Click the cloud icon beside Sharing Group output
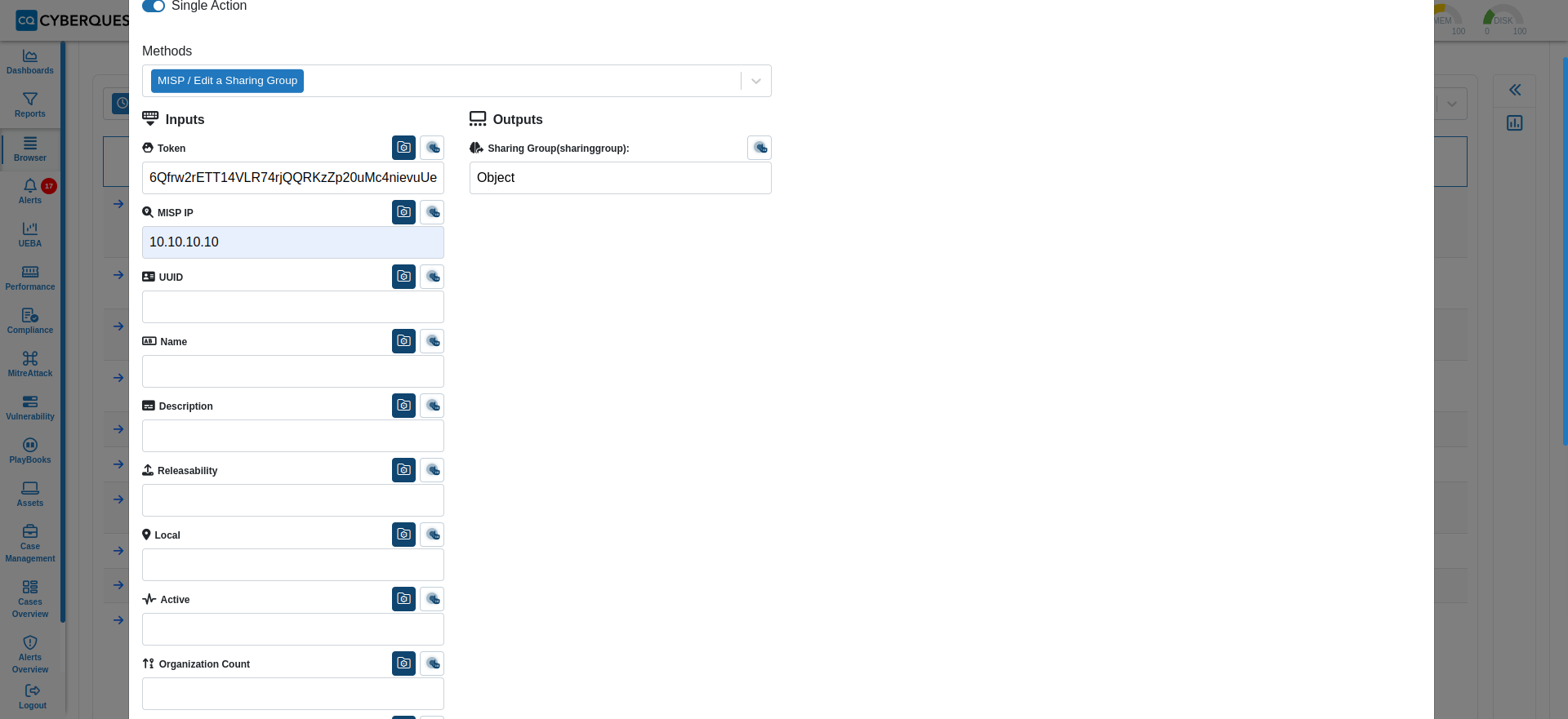This screenshot has width=1568, height=719. click(759, 148)
